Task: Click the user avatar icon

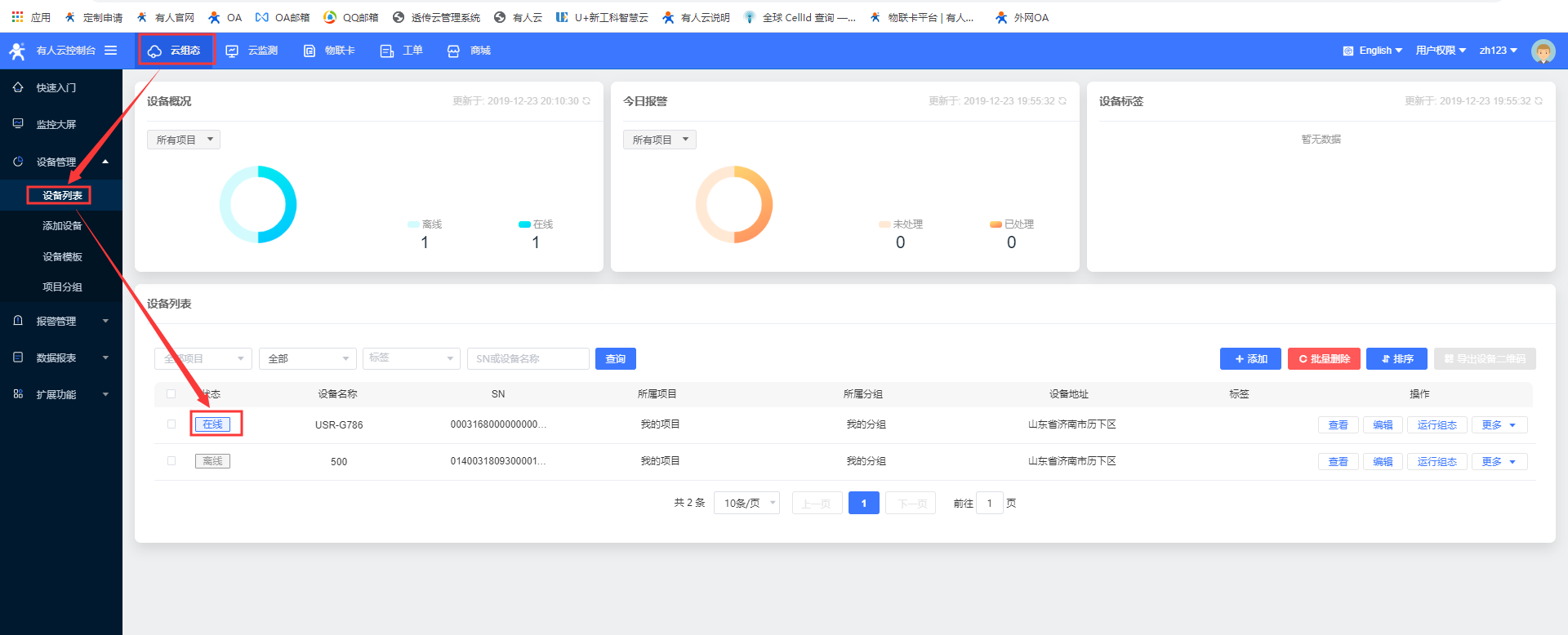Action: tap(1543, 51)
